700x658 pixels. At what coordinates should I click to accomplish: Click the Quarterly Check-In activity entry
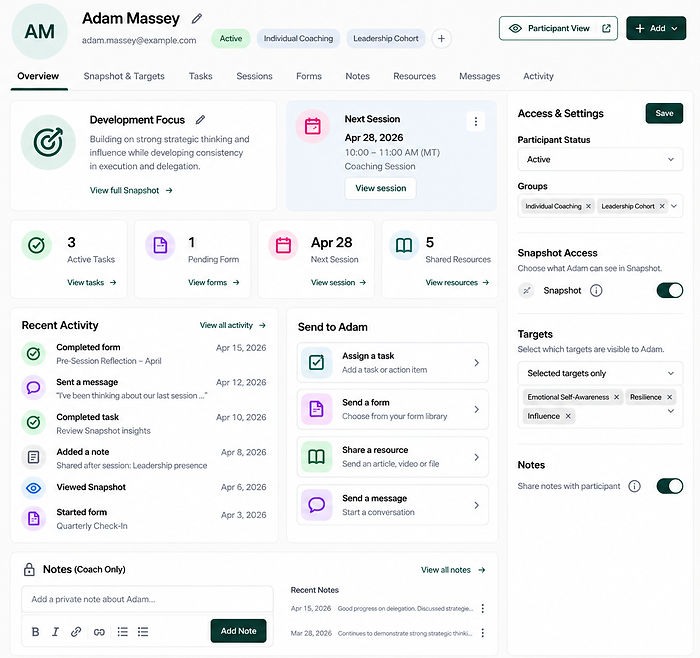coord(144,519)
